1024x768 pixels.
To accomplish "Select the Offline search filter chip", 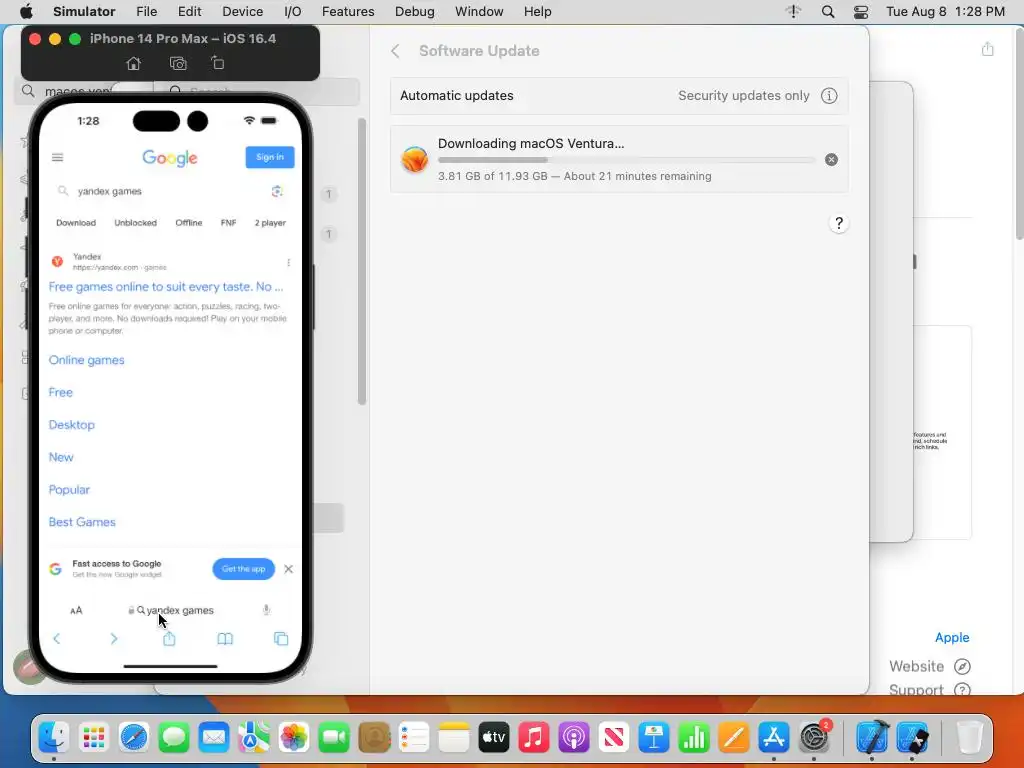I will coord(189,223).
